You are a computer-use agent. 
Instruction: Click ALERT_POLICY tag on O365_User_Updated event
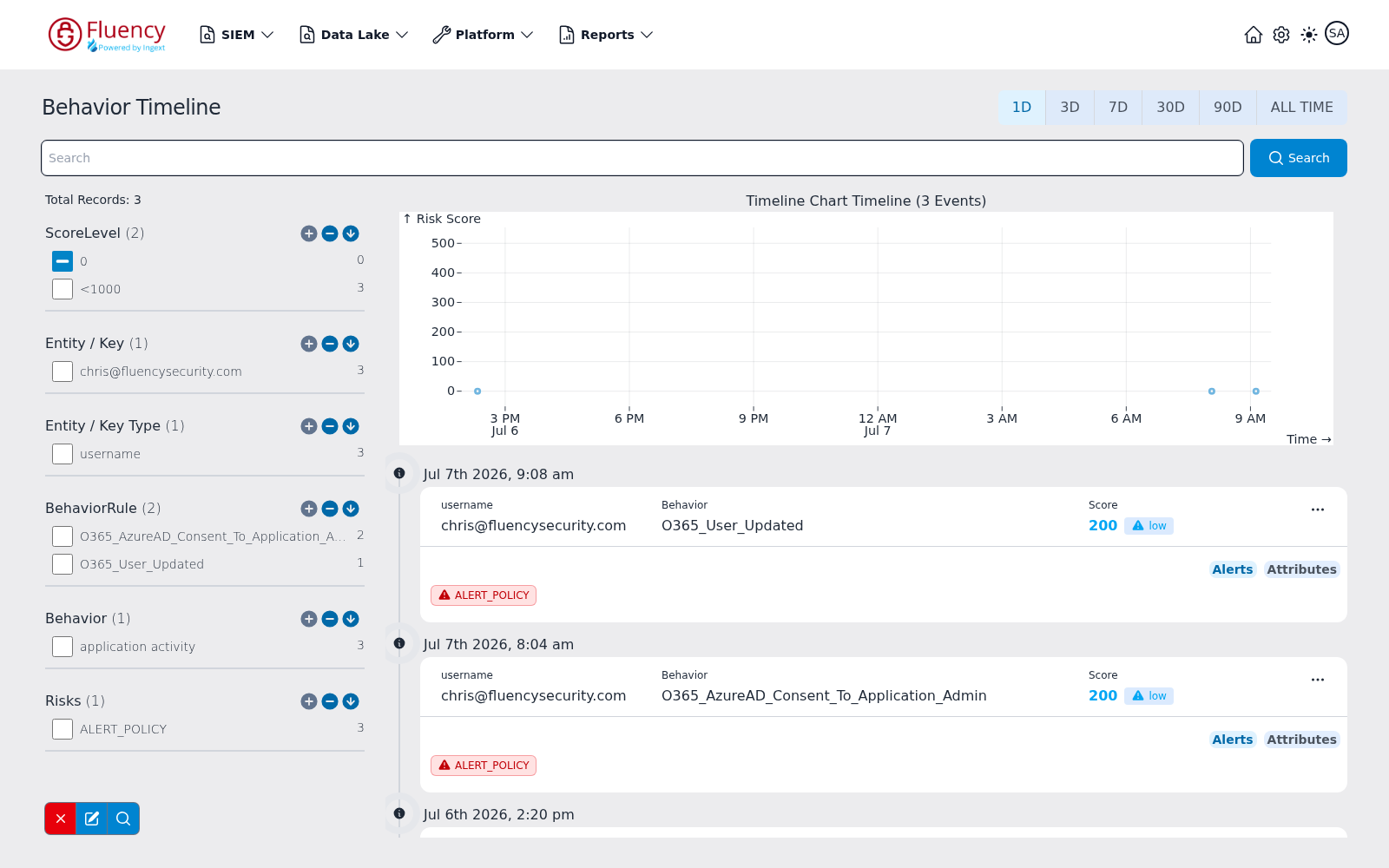pyautogui.click(x=484, y=595)
